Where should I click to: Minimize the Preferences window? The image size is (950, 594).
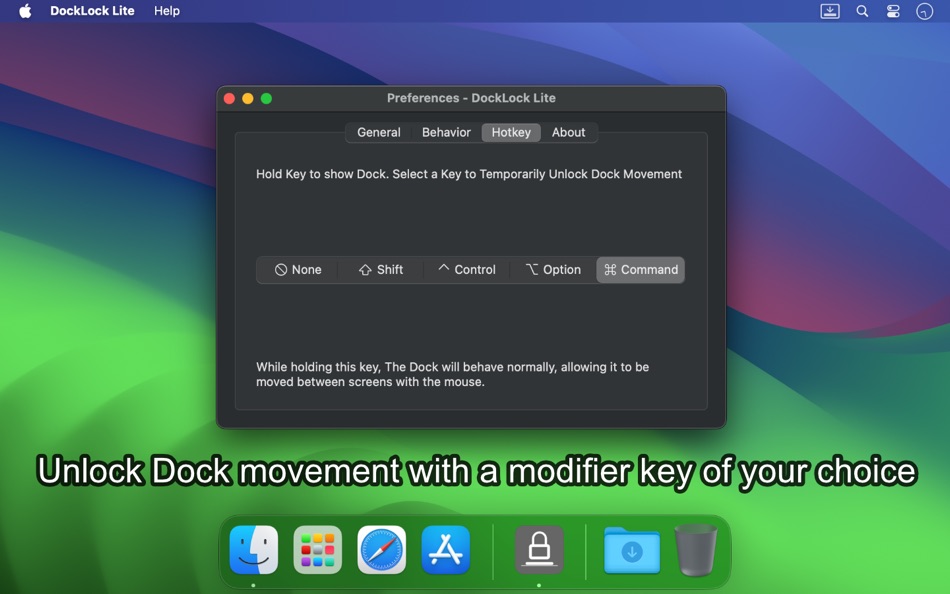tap(248, 98)
